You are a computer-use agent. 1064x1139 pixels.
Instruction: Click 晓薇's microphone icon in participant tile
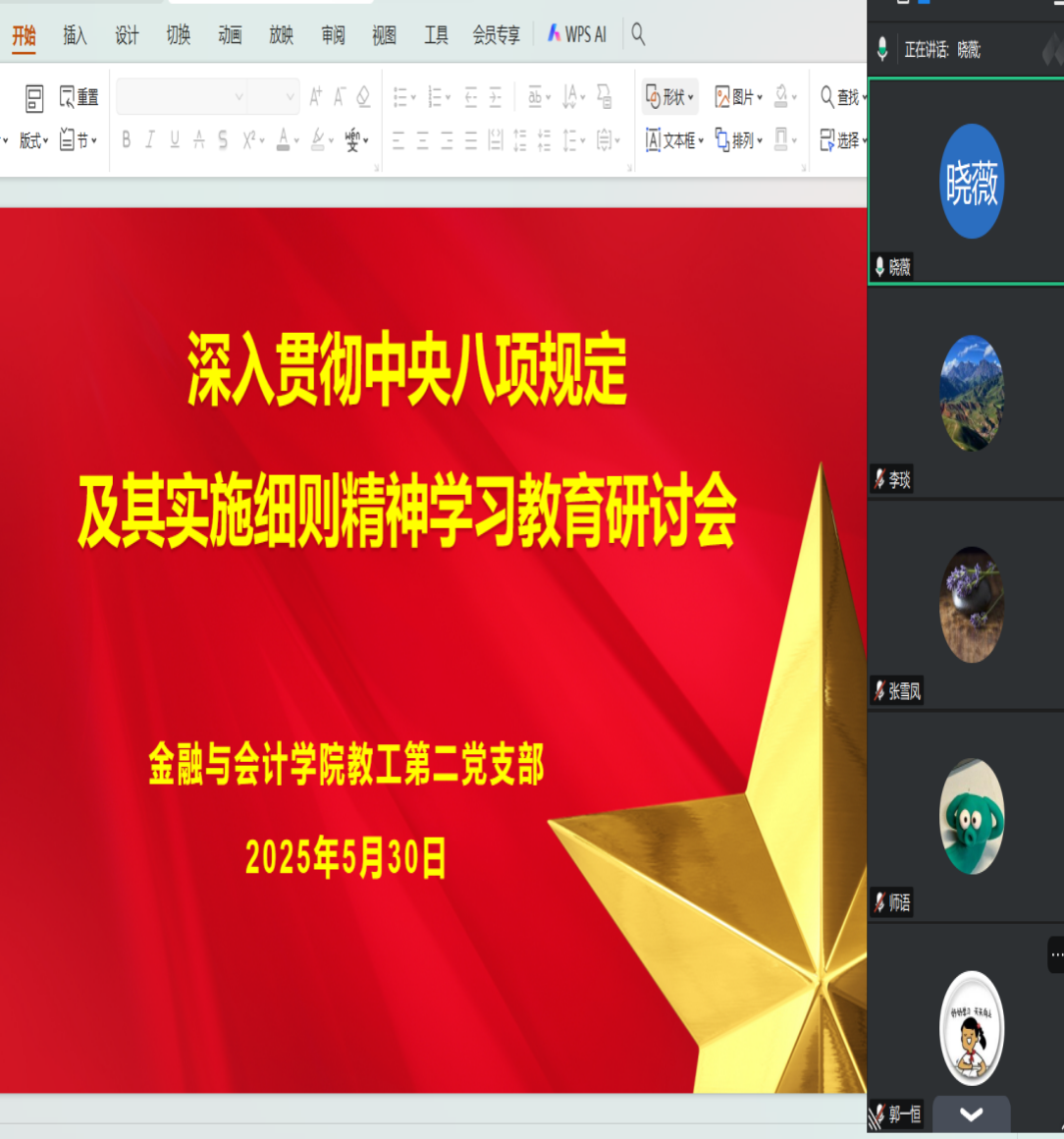pyautogui.click(x=880, y=266)
